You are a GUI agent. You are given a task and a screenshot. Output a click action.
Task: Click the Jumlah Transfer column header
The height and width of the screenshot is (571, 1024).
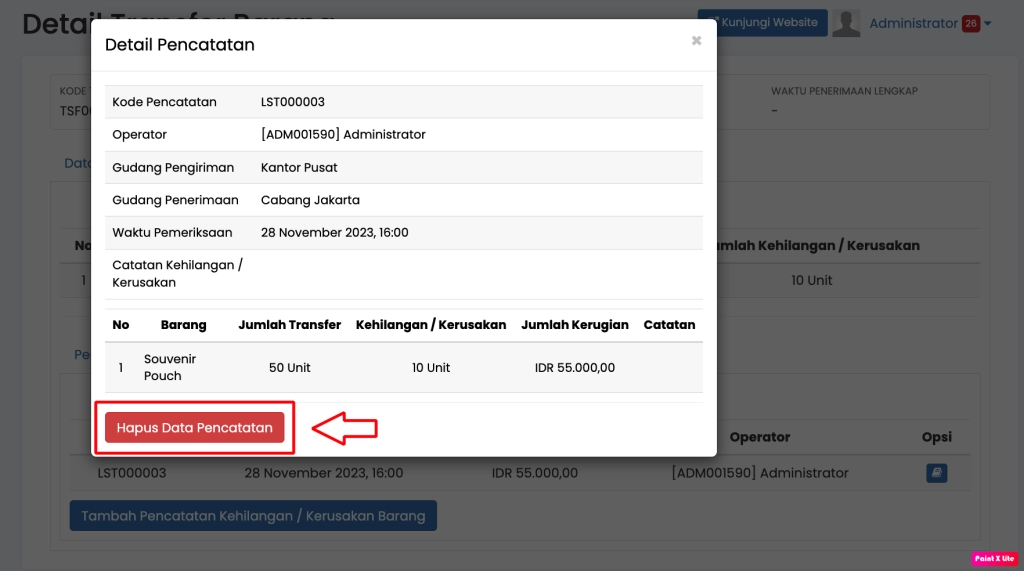pos(289,325)
